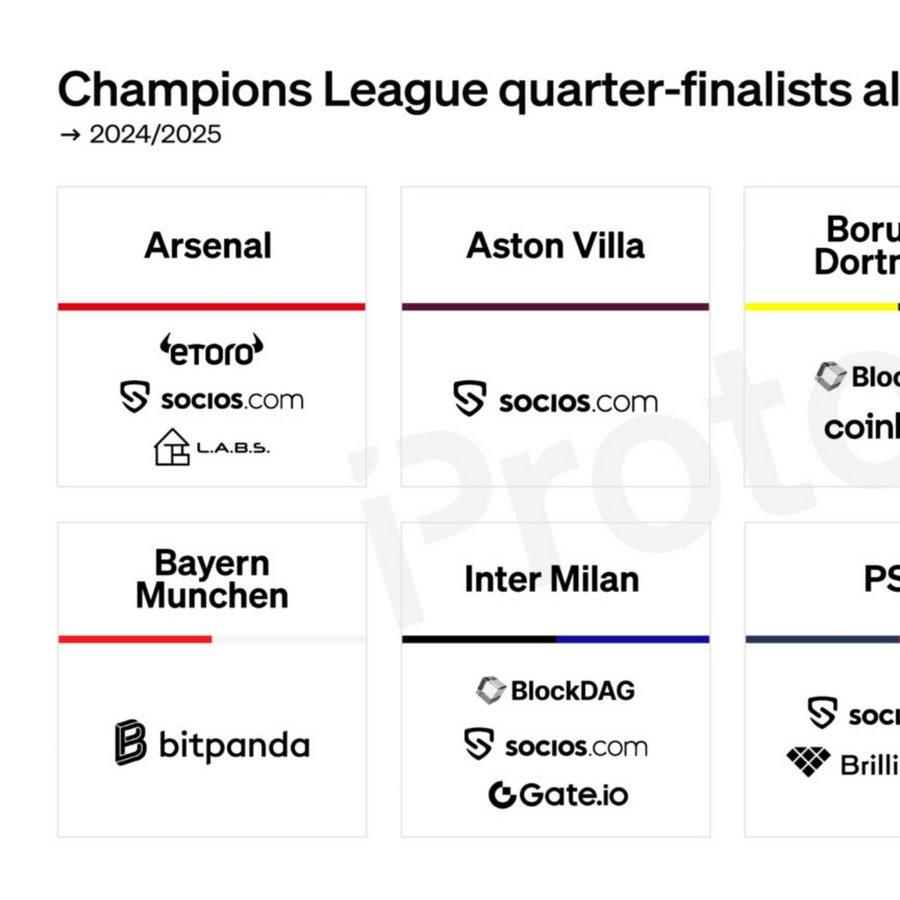
Task: Click the blue bar segment under Inter Milan
Action: (632, 639)
